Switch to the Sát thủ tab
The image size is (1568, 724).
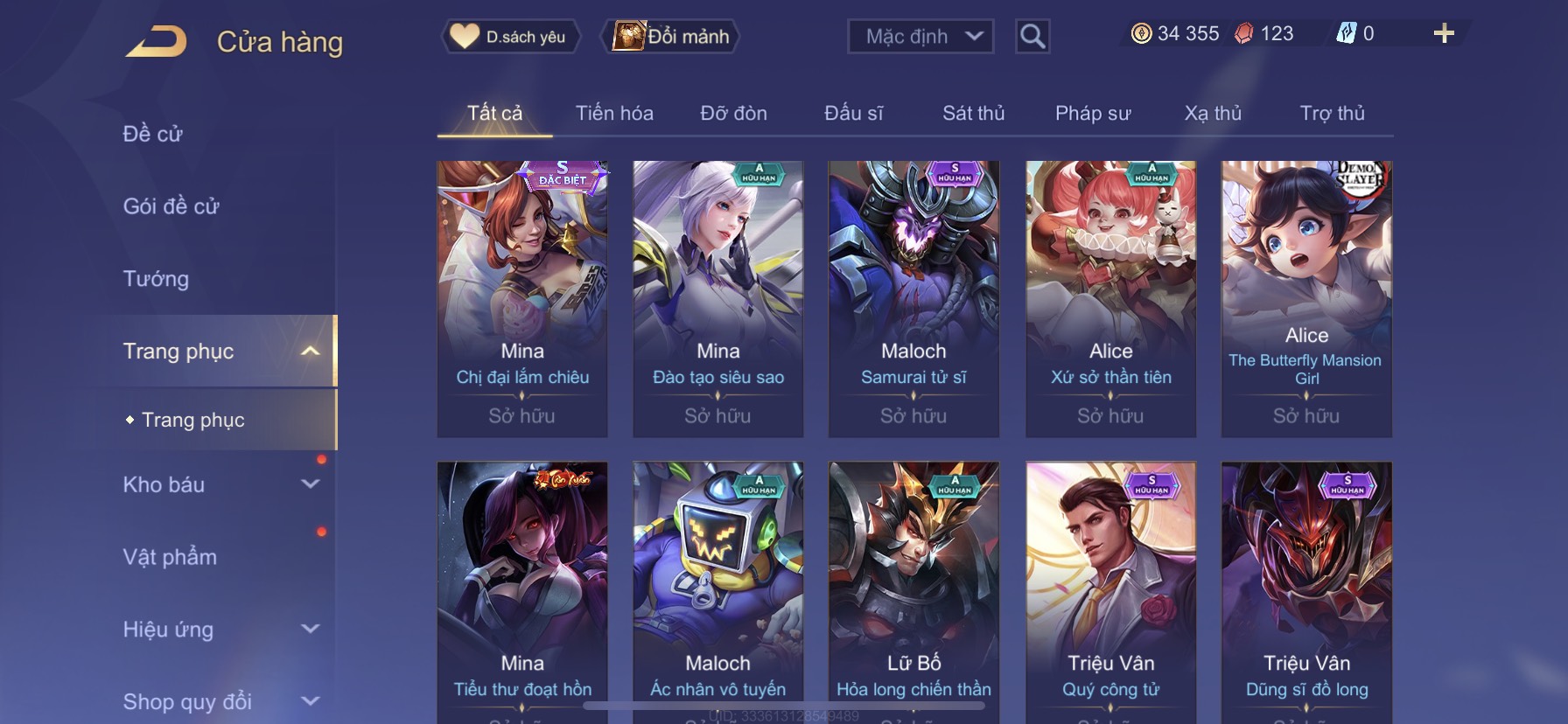tap(973, 114)
